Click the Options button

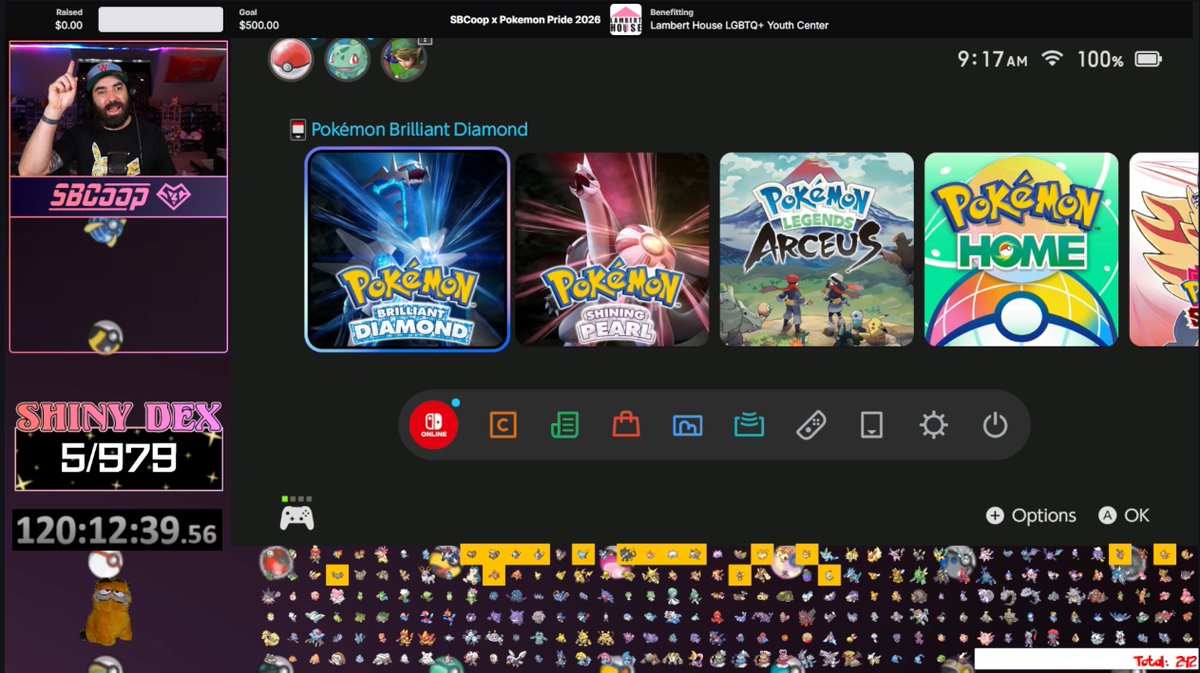(x=1031, y=516)
